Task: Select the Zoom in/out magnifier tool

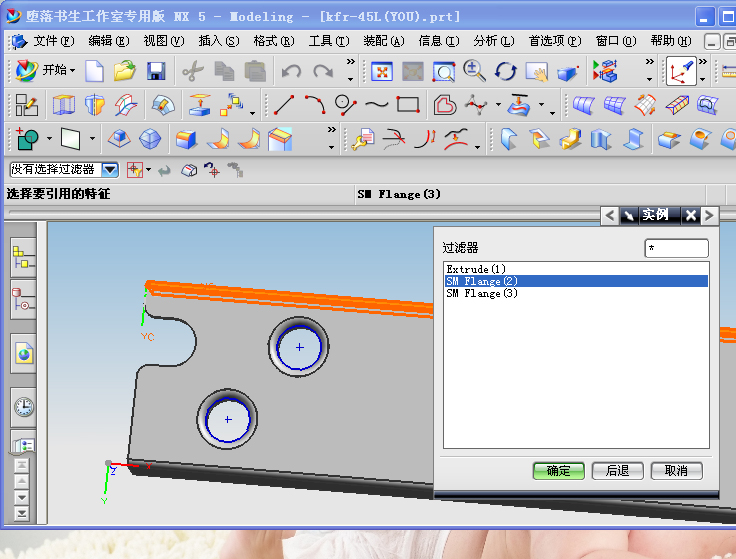Action: click(x=474, y=71)
